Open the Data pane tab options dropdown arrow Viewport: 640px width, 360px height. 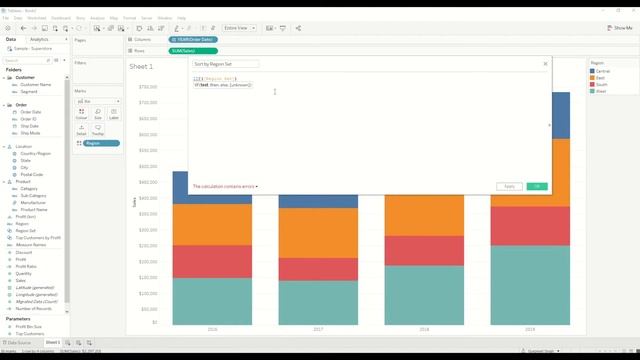coord(66,39)
